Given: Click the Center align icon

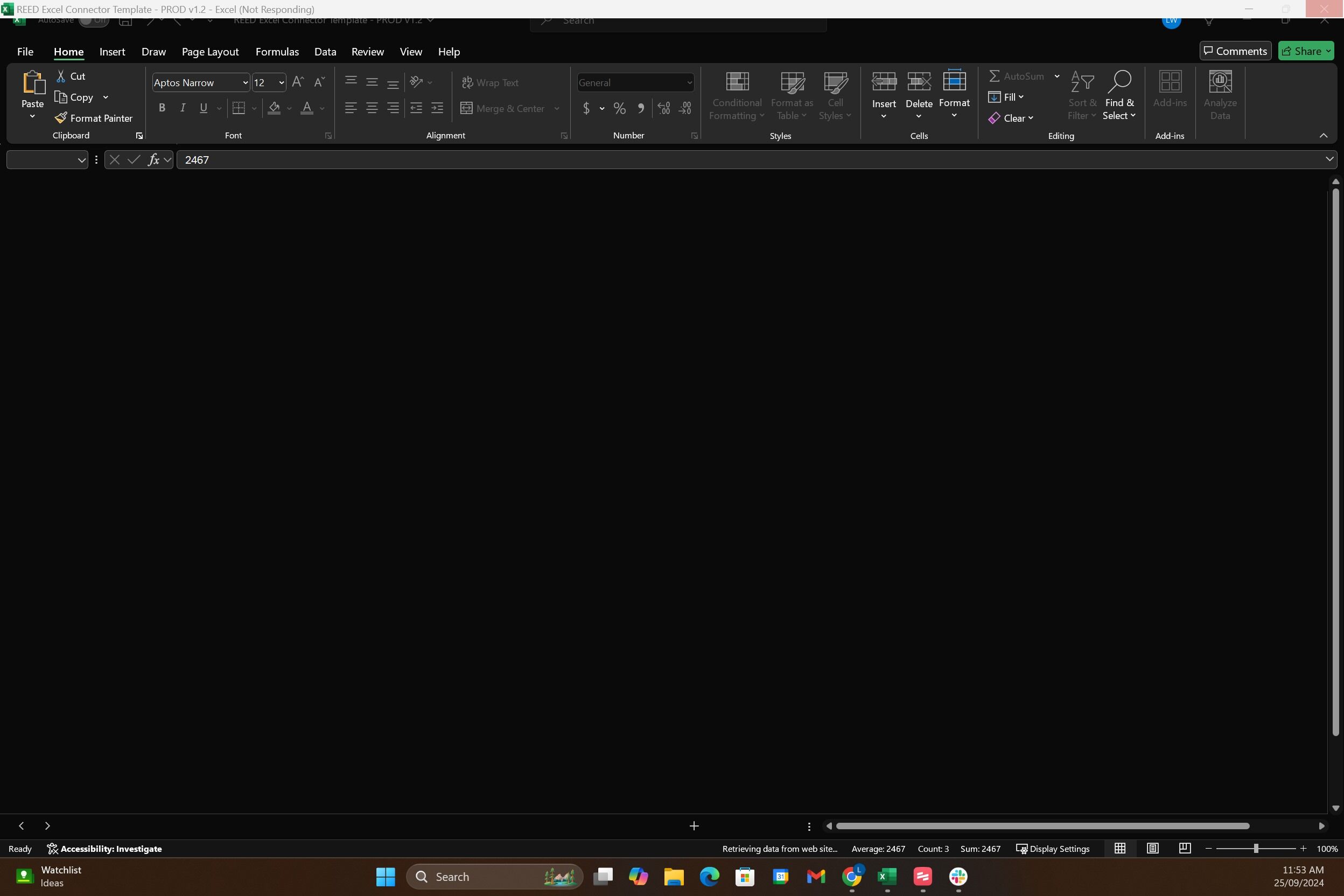Looking at the screenshot, I should tap(372, 108).
